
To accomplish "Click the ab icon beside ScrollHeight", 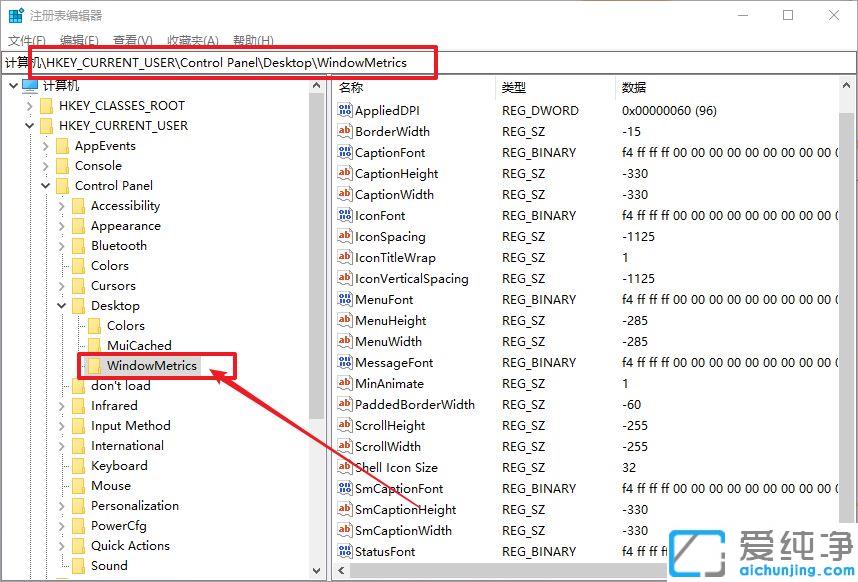I will click(347, 425).
